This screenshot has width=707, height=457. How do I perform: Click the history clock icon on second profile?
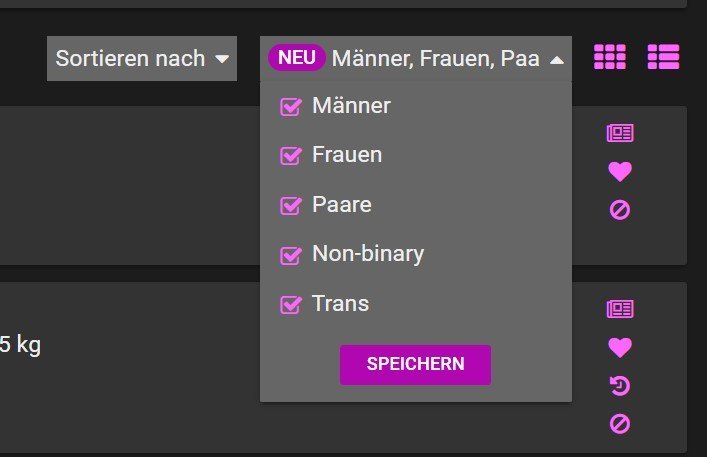(620, 386)
